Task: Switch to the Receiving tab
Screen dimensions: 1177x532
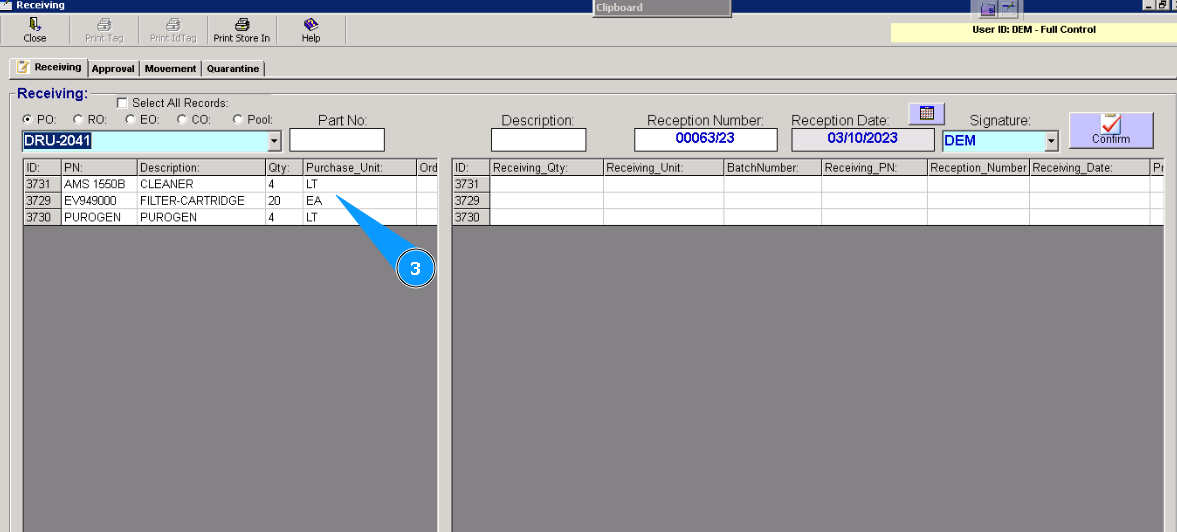Action: click(49, 67)
